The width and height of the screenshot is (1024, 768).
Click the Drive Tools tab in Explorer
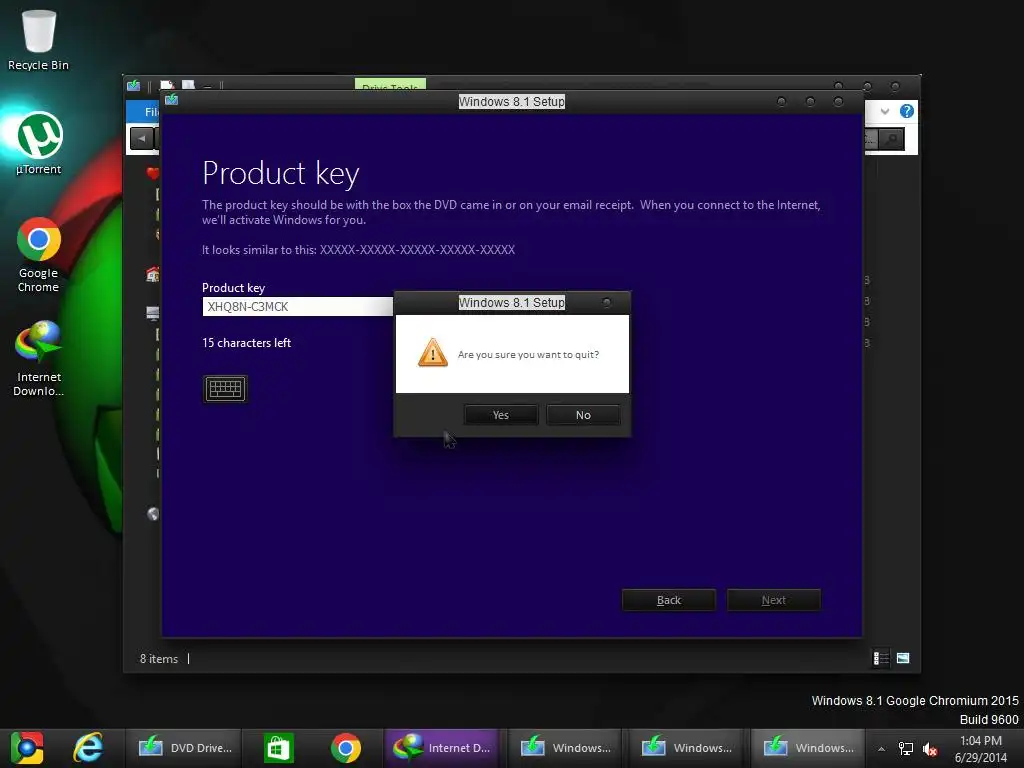point(390,84)
